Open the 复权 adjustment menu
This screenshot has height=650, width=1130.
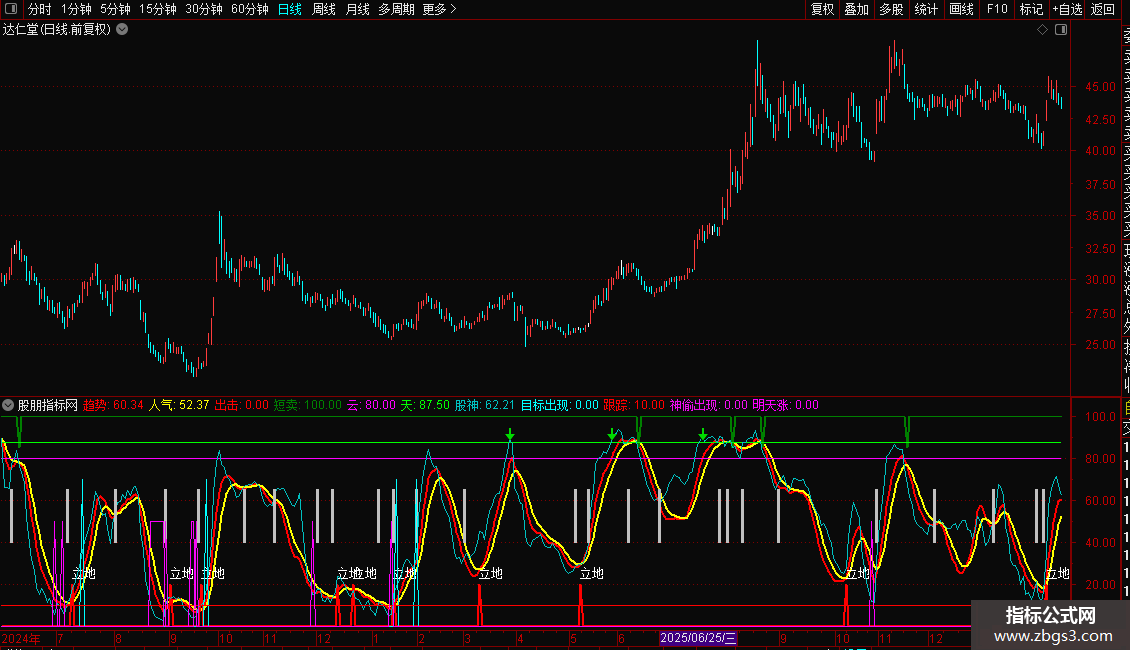(x=822, y=9)
